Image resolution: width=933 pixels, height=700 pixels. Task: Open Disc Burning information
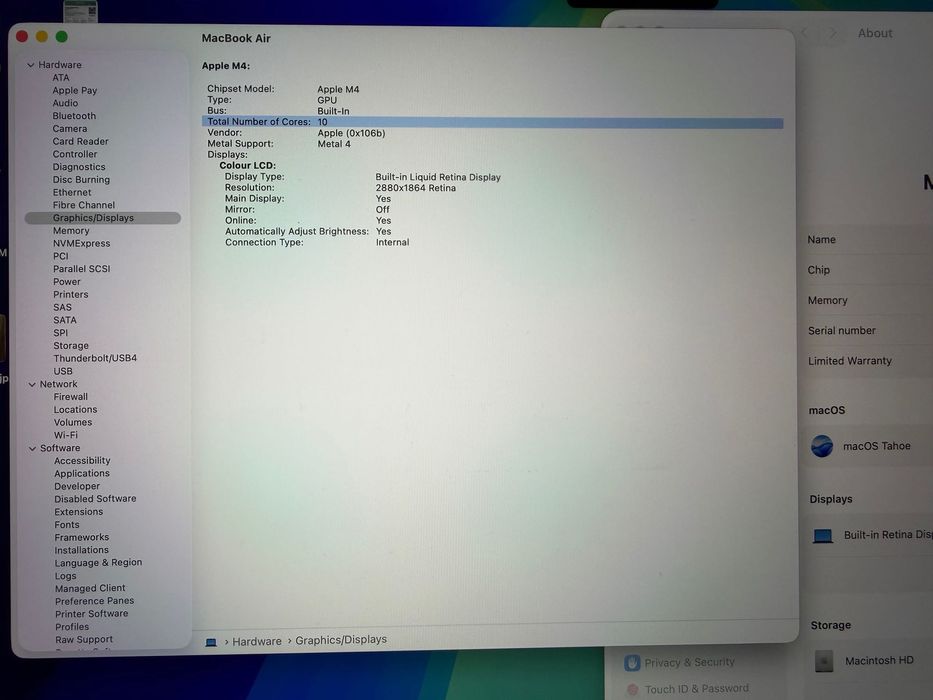(81, 180)
